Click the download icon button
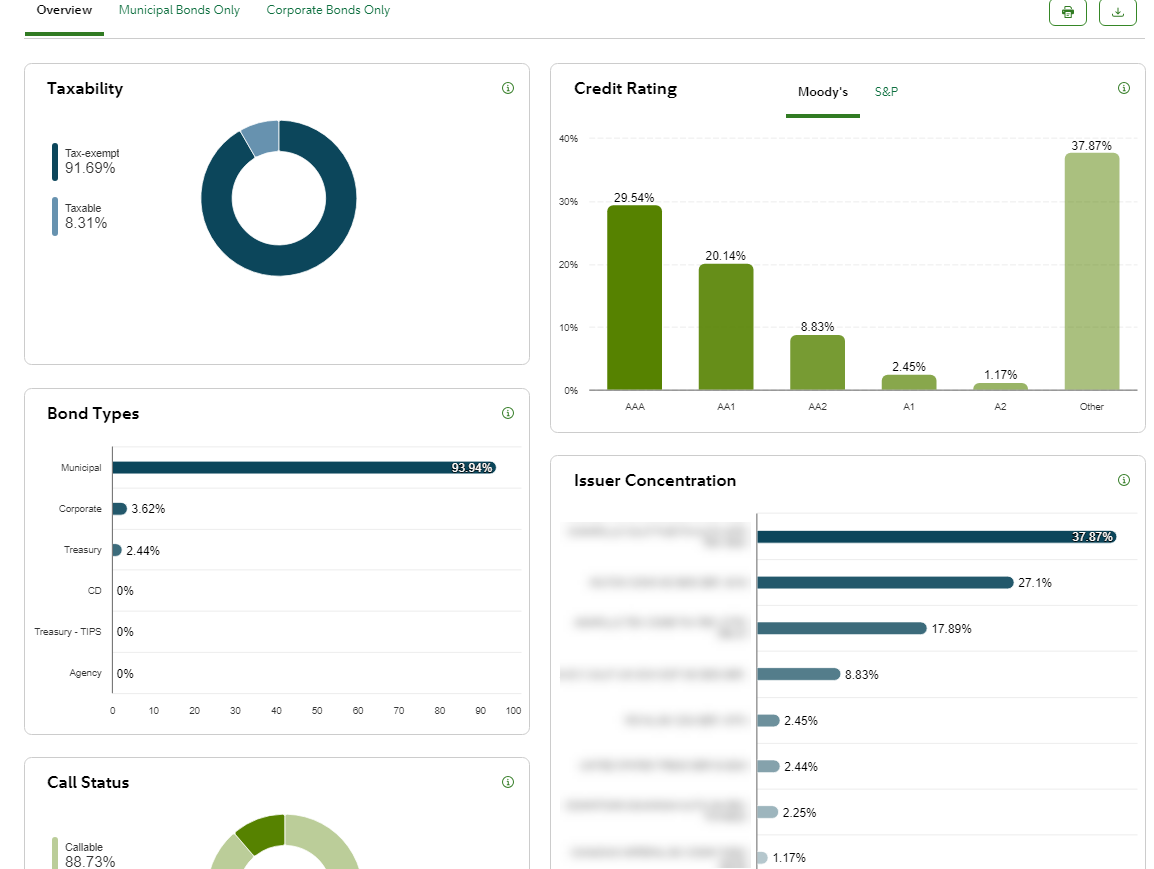 (1117, 12)
